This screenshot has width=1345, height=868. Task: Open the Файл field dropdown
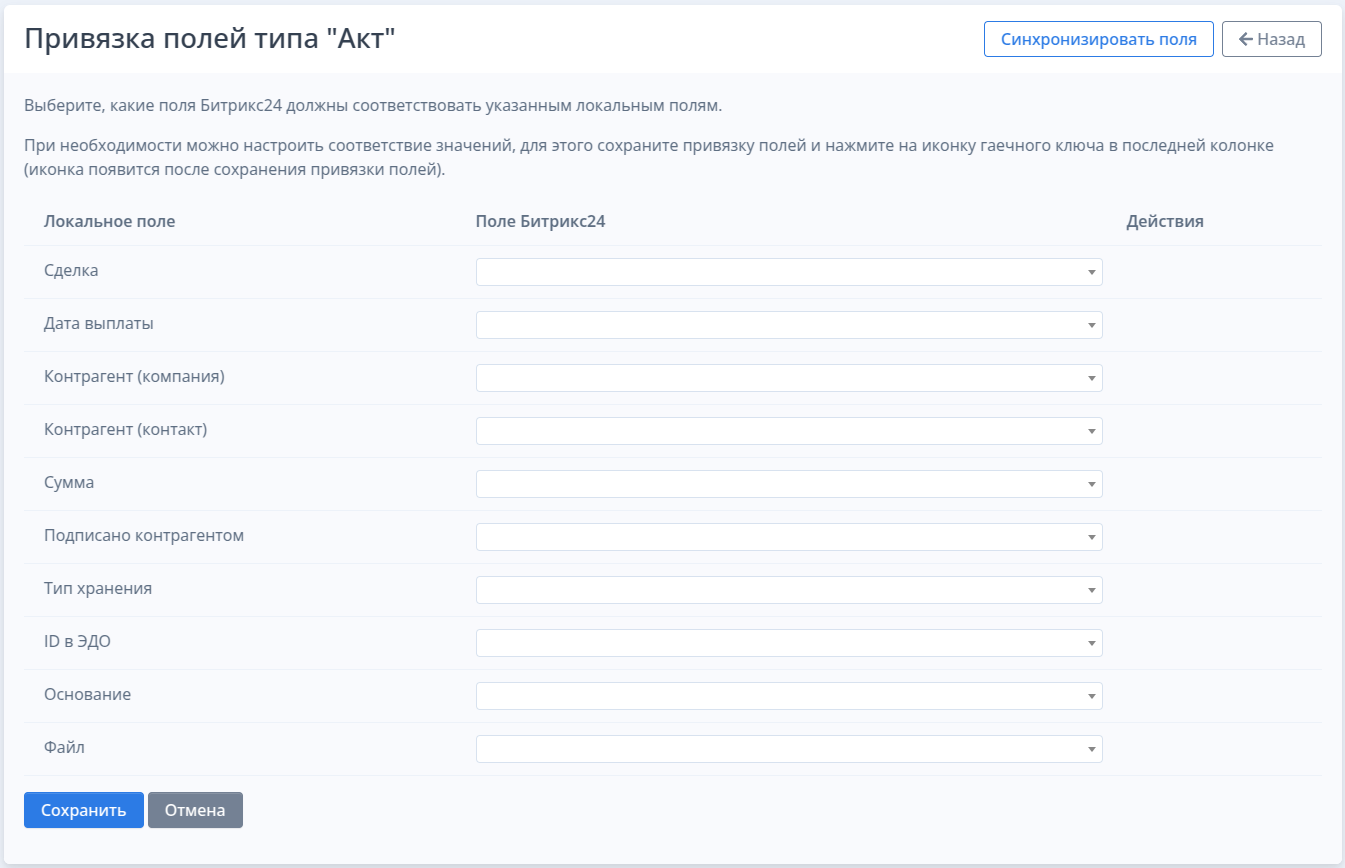[x=789, y=749]
